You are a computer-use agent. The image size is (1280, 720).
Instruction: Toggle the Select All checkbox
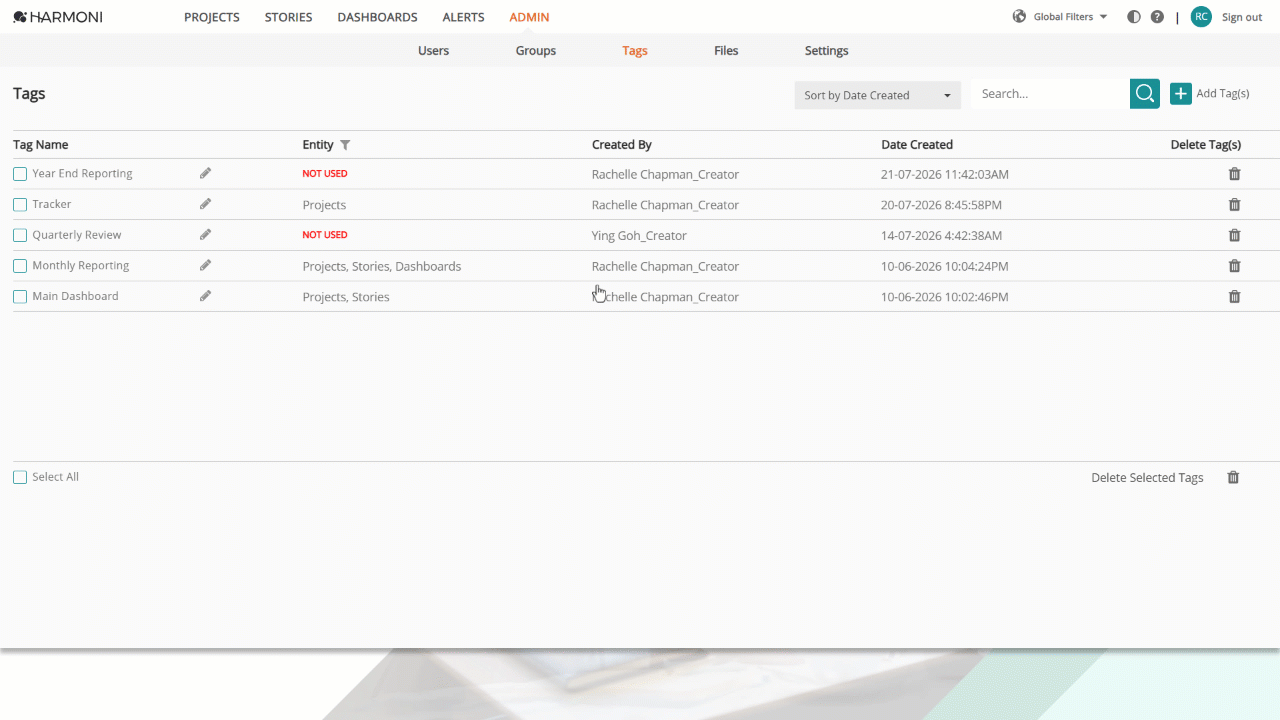[x=20, y=477]
